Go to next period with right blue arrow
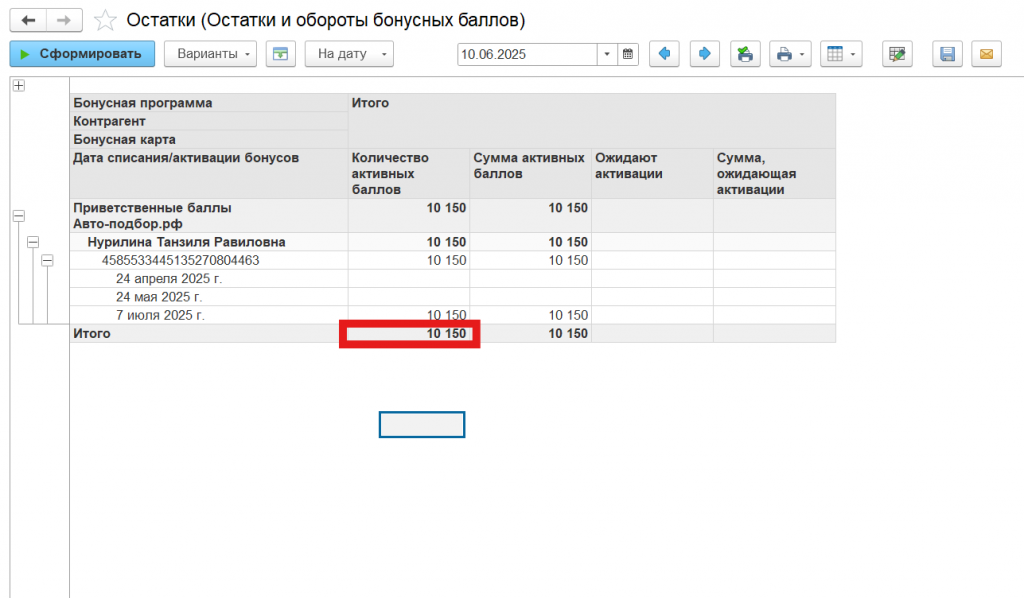This screenshot has width=1024, height=598. [704, 54]
